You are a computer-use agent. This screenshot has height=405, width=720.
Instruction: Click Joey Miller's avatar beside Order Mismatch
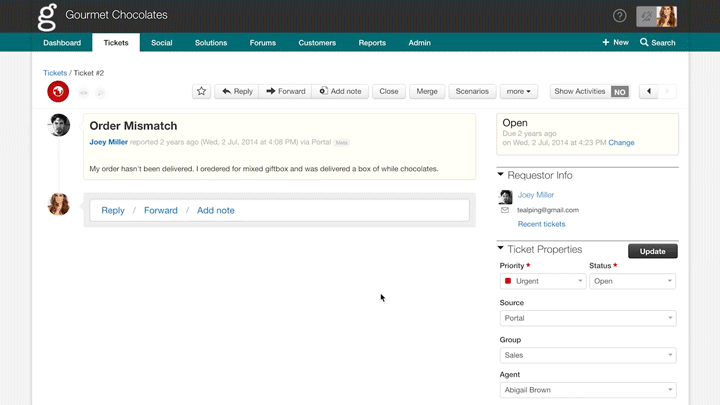tap(59, 125)
